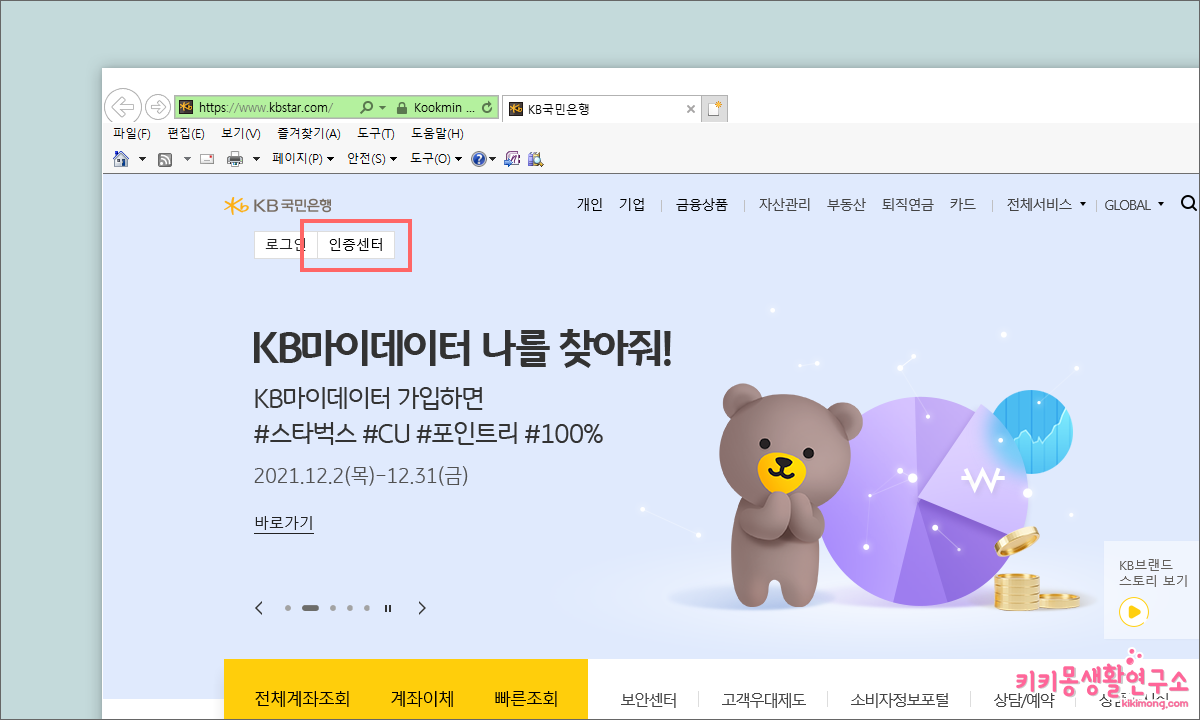
Task: Open the email reading icon on the toolbar
Action: point(206,158)
